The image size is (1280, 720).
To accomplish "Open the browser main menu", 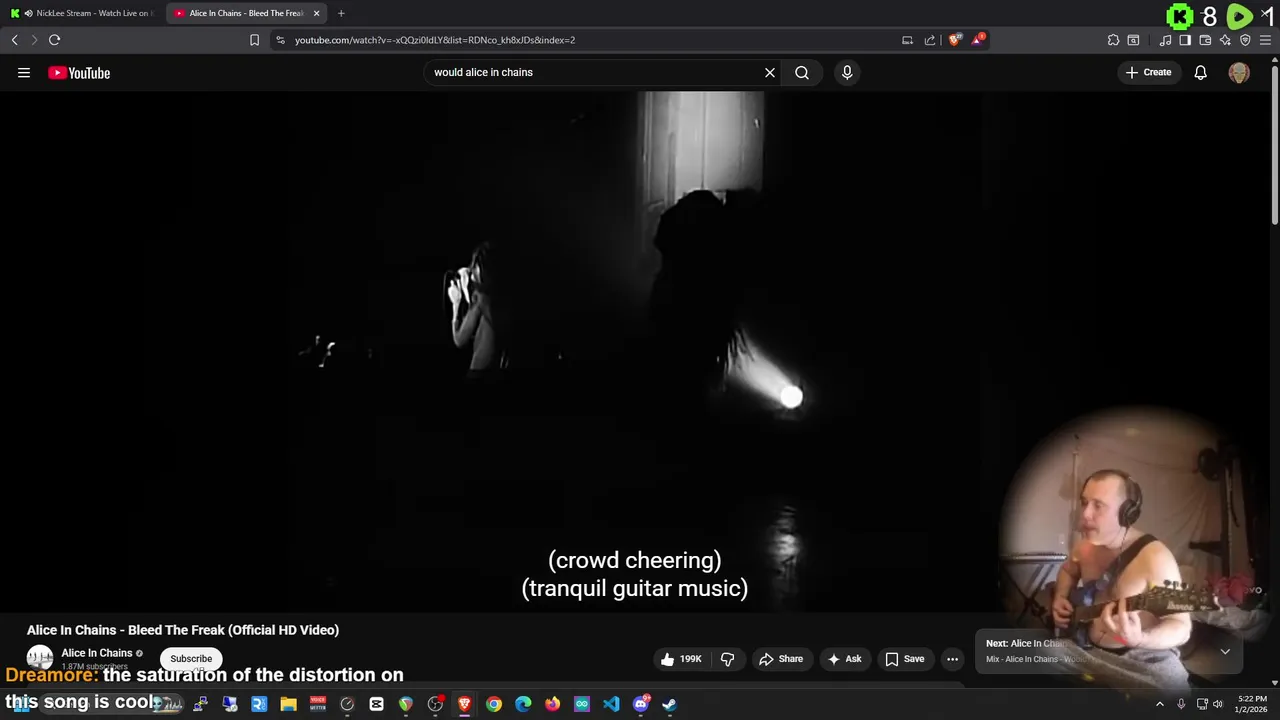I will pyautogui.click(x=1265, y=40).
